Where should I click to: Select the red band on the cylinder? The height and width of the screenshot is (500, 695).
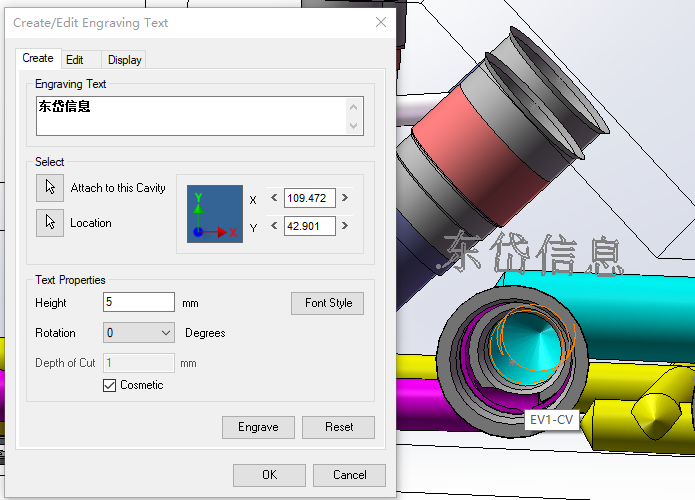(483, 155)
